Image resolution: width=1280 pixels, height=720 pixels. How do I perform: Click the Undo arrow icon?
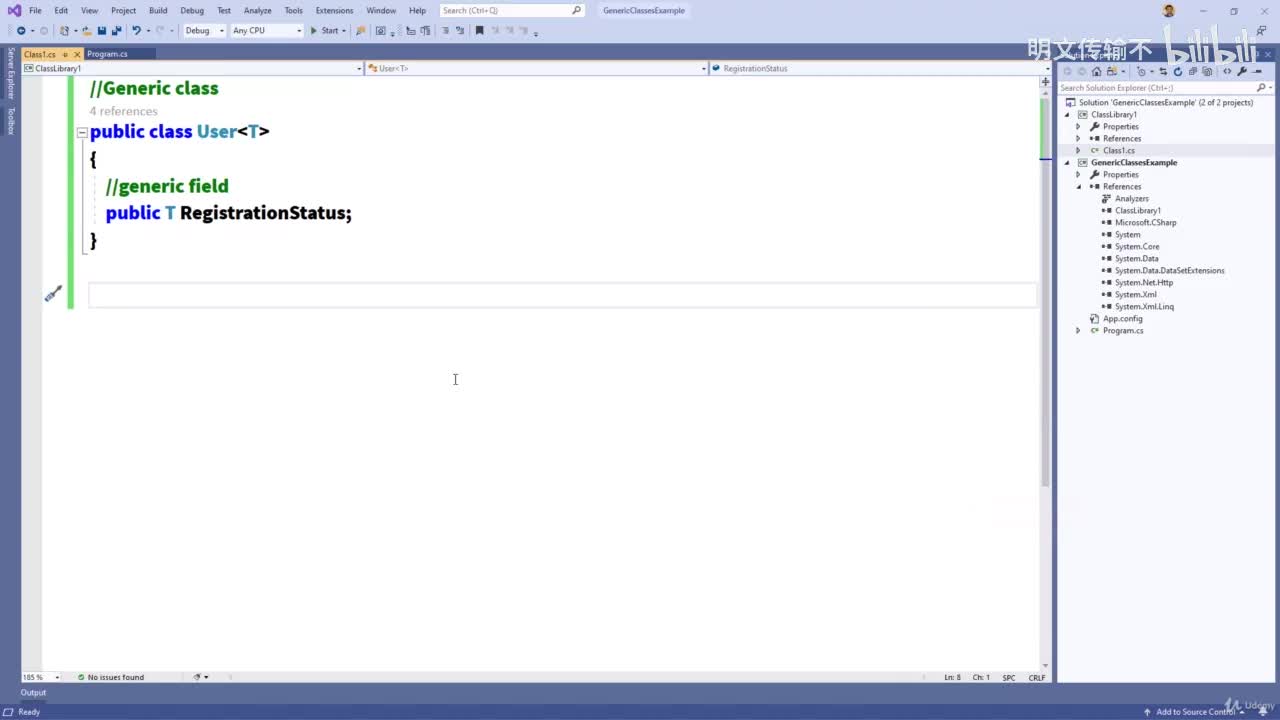coord(136,31)
